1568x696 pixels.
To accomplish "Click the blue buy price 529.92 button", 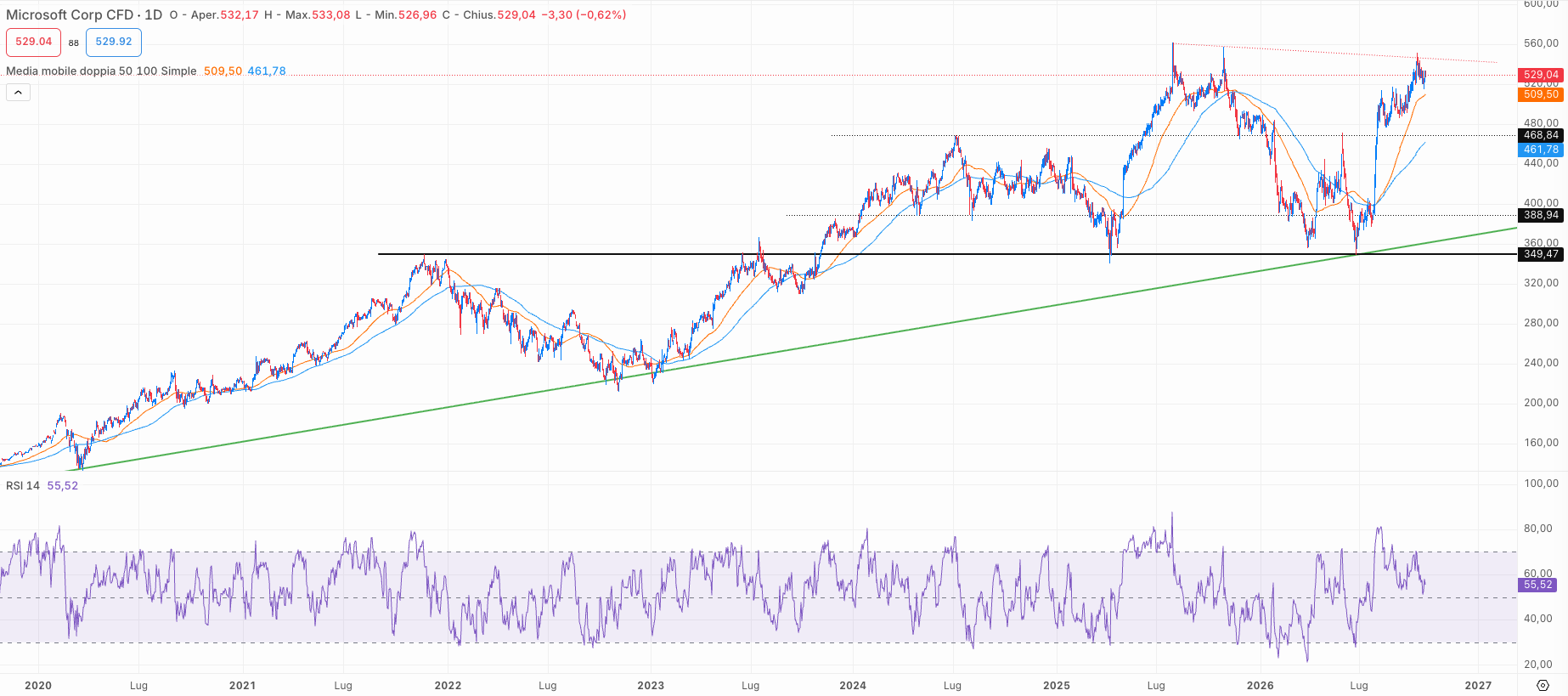I will pos(114,42).
